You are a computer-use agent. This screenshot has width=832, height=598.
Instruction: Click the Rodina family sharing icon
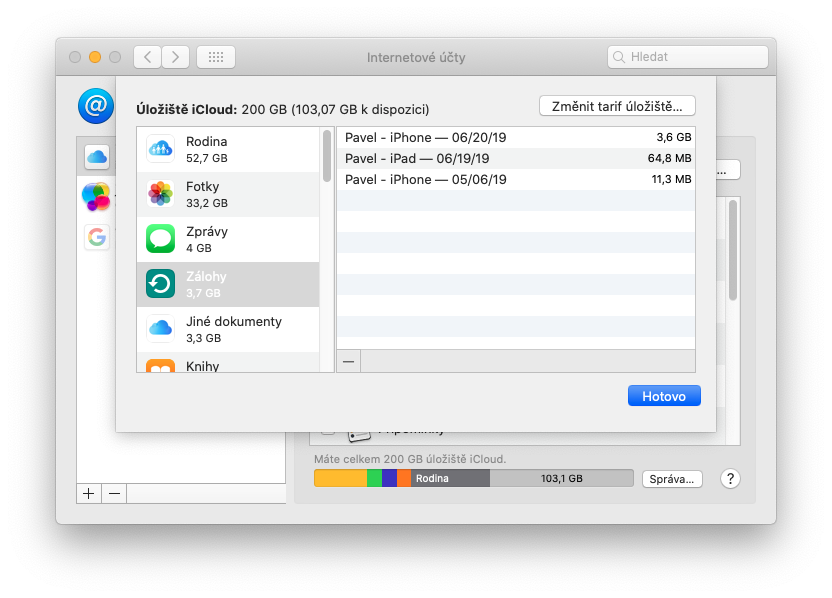tap(160, 149)
